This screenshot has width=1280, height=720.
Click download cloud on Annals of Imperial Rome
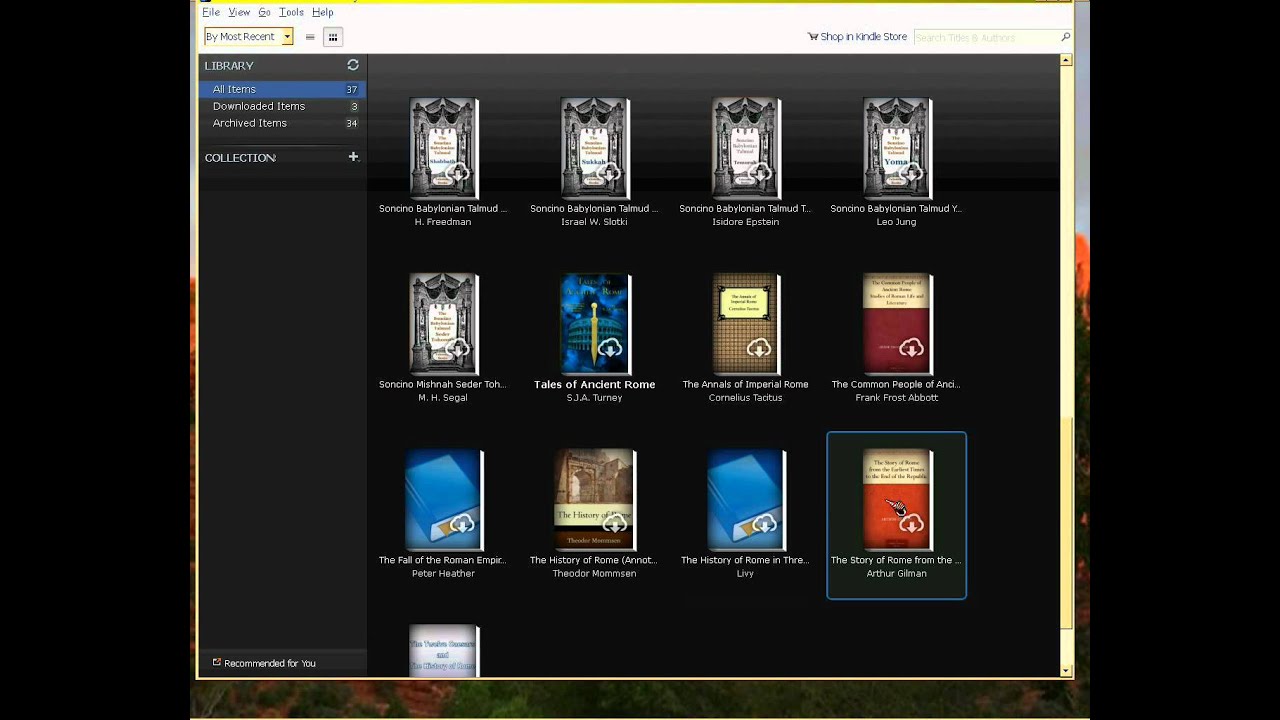point(760,348)
